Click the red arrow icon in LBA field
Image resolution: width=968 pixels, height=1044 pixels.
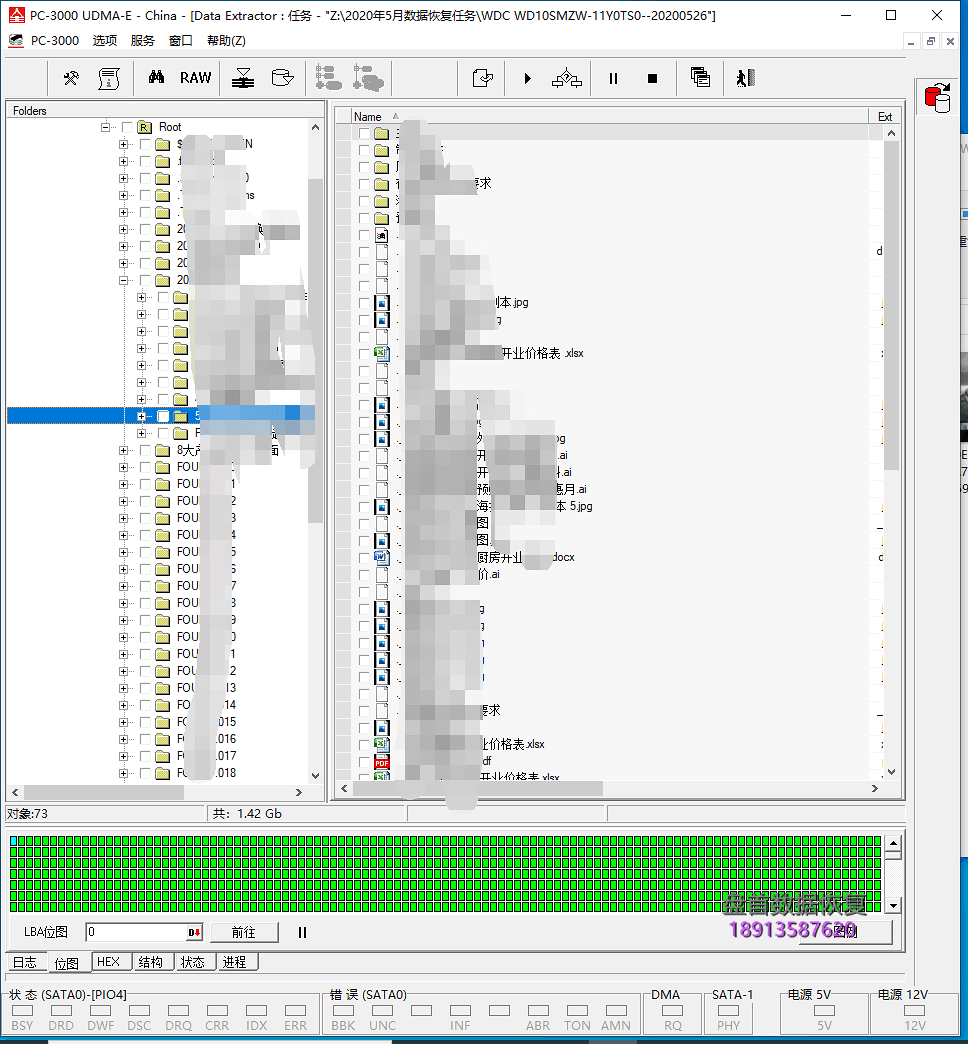194,932
